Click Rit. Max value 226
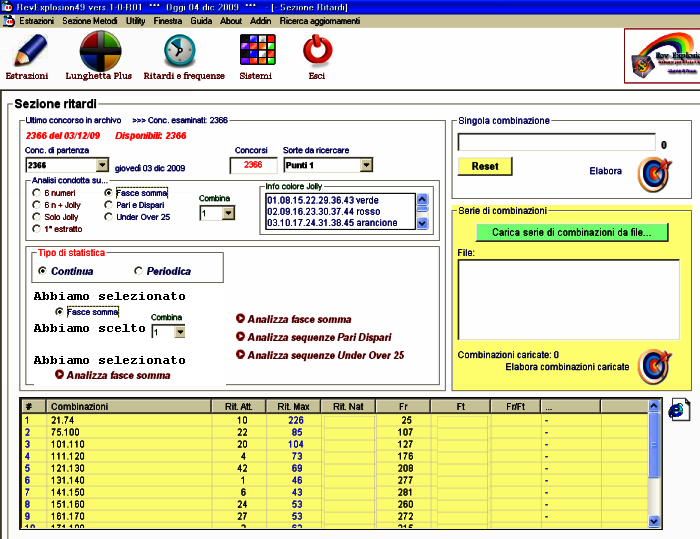The height and width of the screenshot is (539, 700). tap(296, 420)
